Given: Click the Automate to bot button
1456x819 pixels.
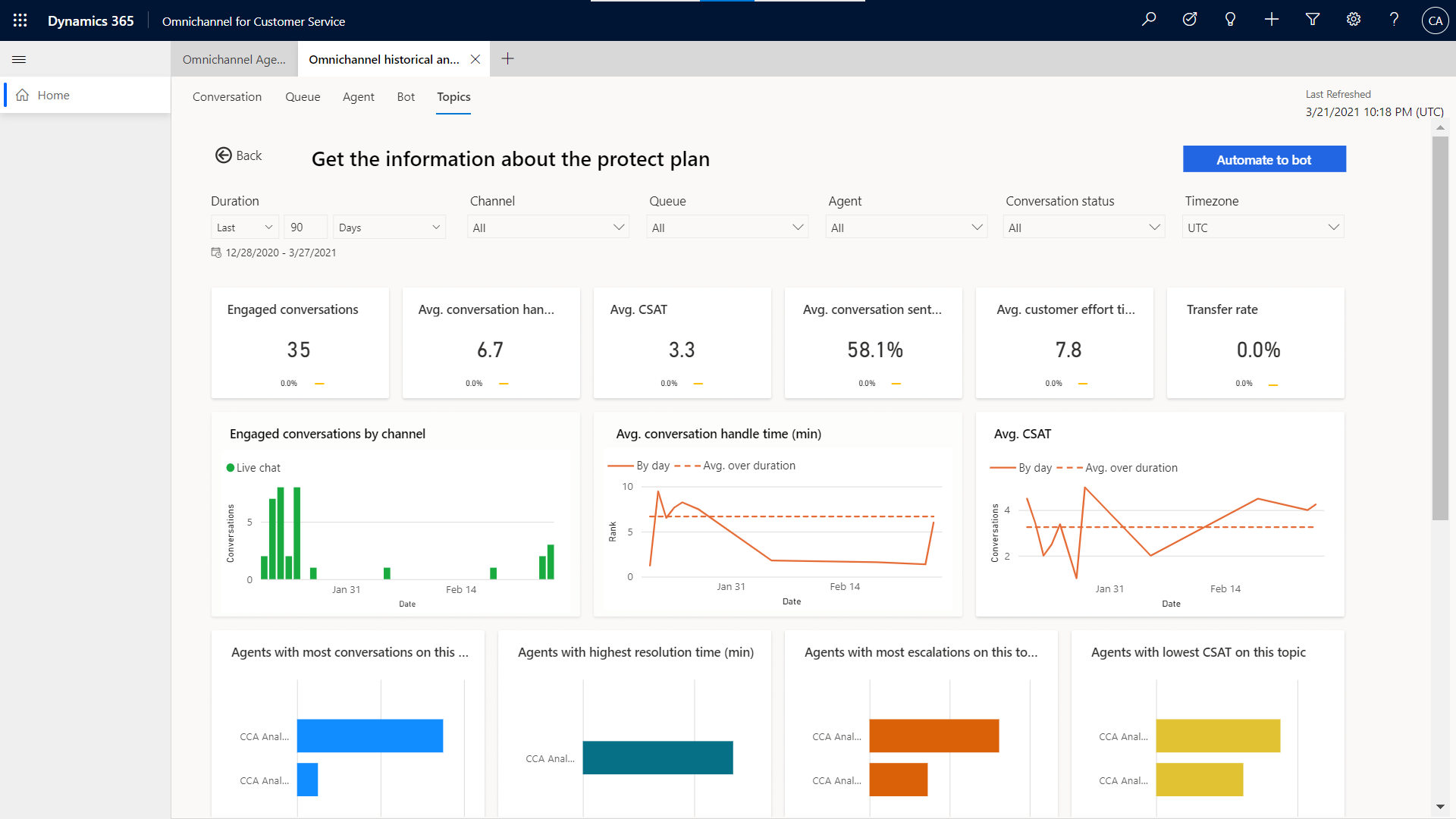Looking at the screenshot, I should pyautogui.click(x=1265, y=158).
